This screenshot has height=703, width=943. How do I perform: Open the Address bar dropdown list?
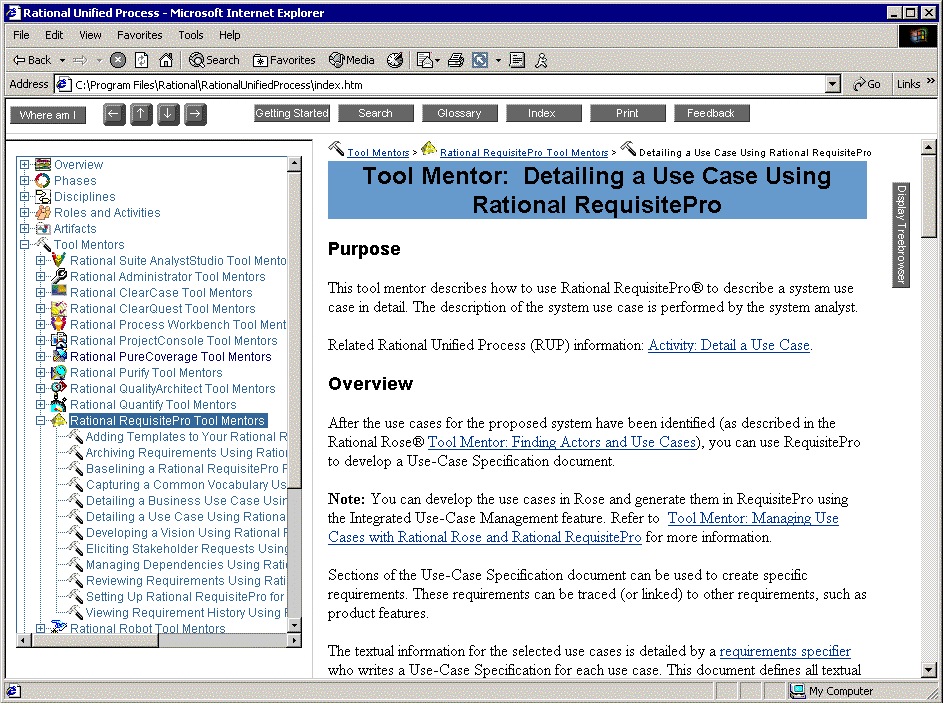(833, 84)
